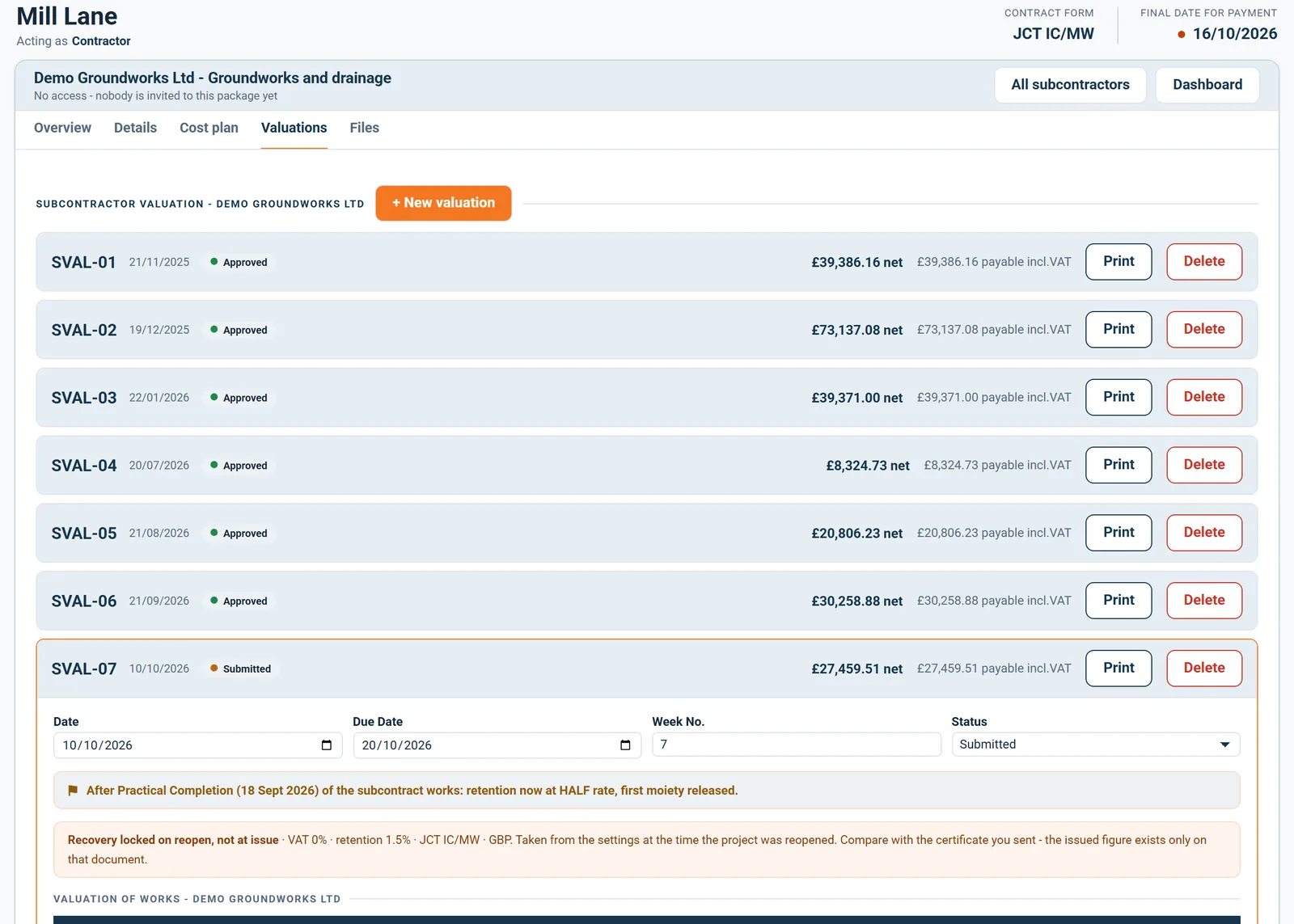The width and height of the screenshot is (1294, 924).
Task: Create a new valuation
Action: 443,203
